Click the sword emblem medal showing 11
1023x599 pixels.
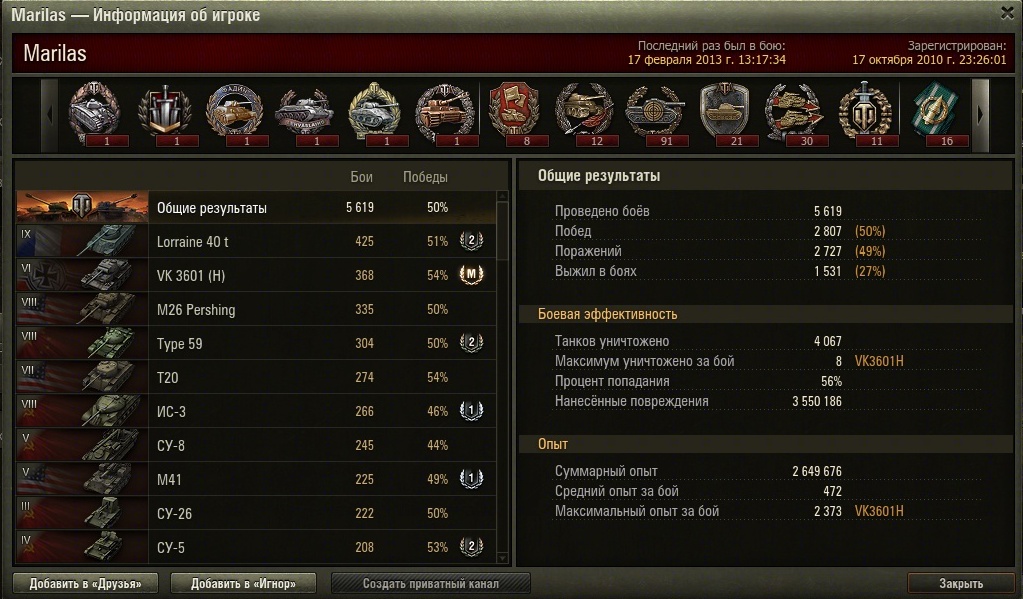coord(865,114)
